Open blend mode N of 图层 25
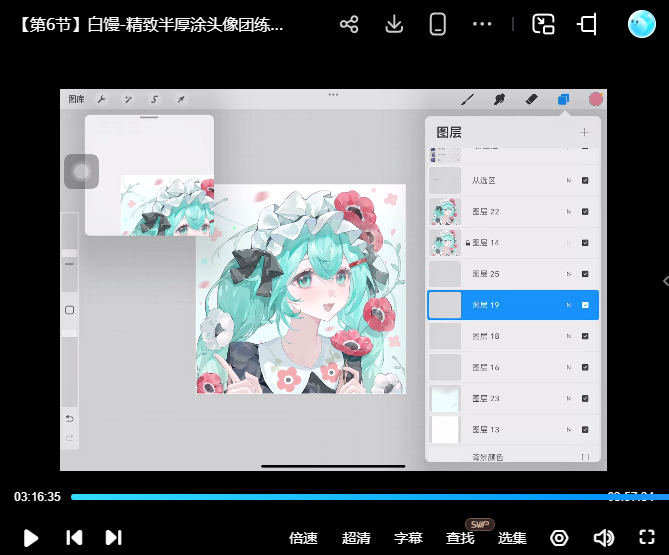Image resolution: width=669 pixels, height=555 pixels. click(x=569, y=274)
